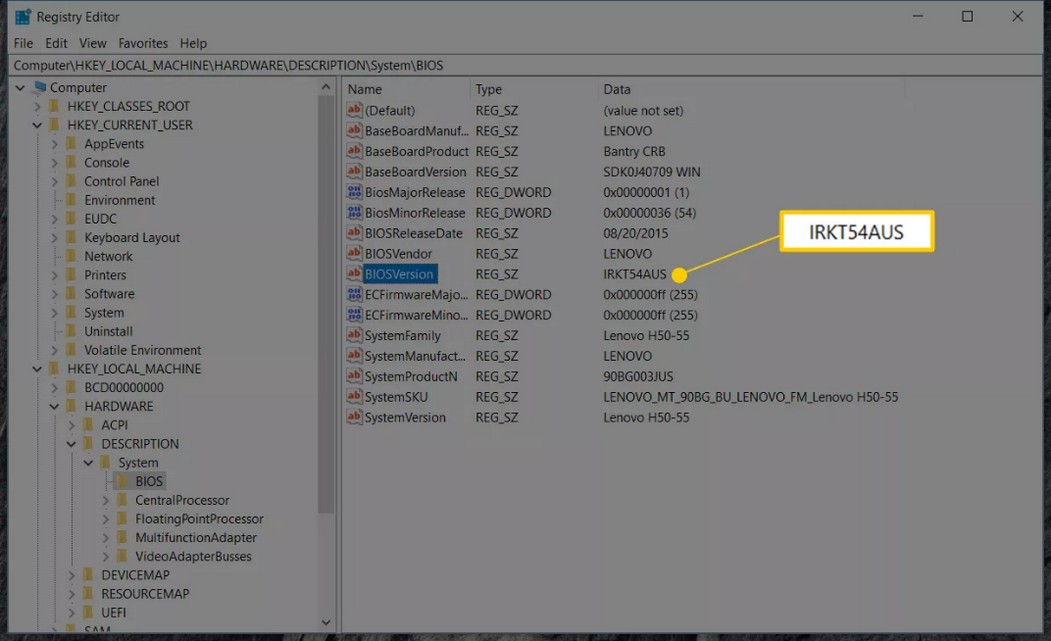Collapse the HKEY_CURRENT_USER key

[x=38, y=125]
